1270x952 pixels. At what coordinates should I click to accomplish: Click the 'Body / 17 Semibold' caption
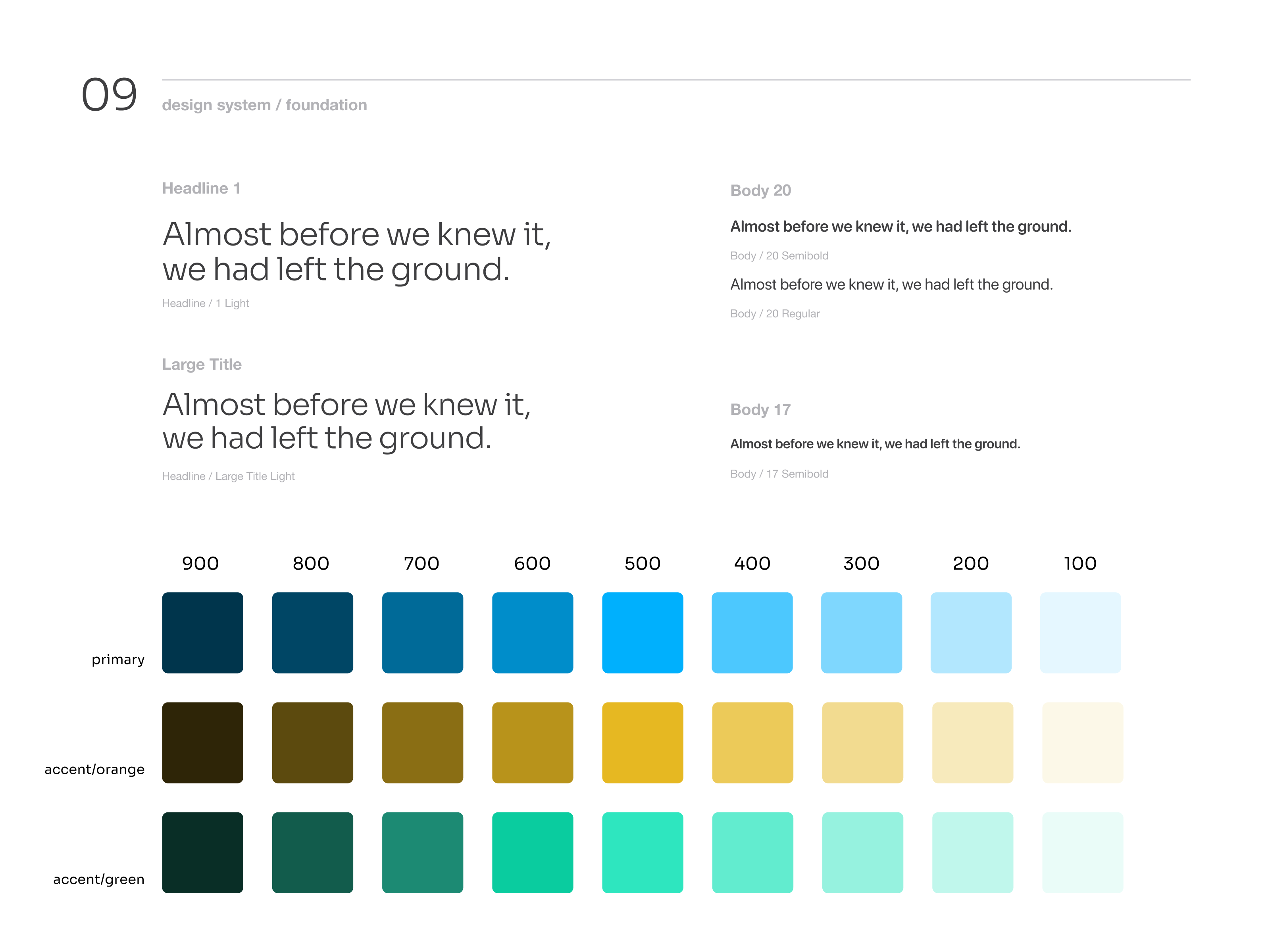click(779, 474)
